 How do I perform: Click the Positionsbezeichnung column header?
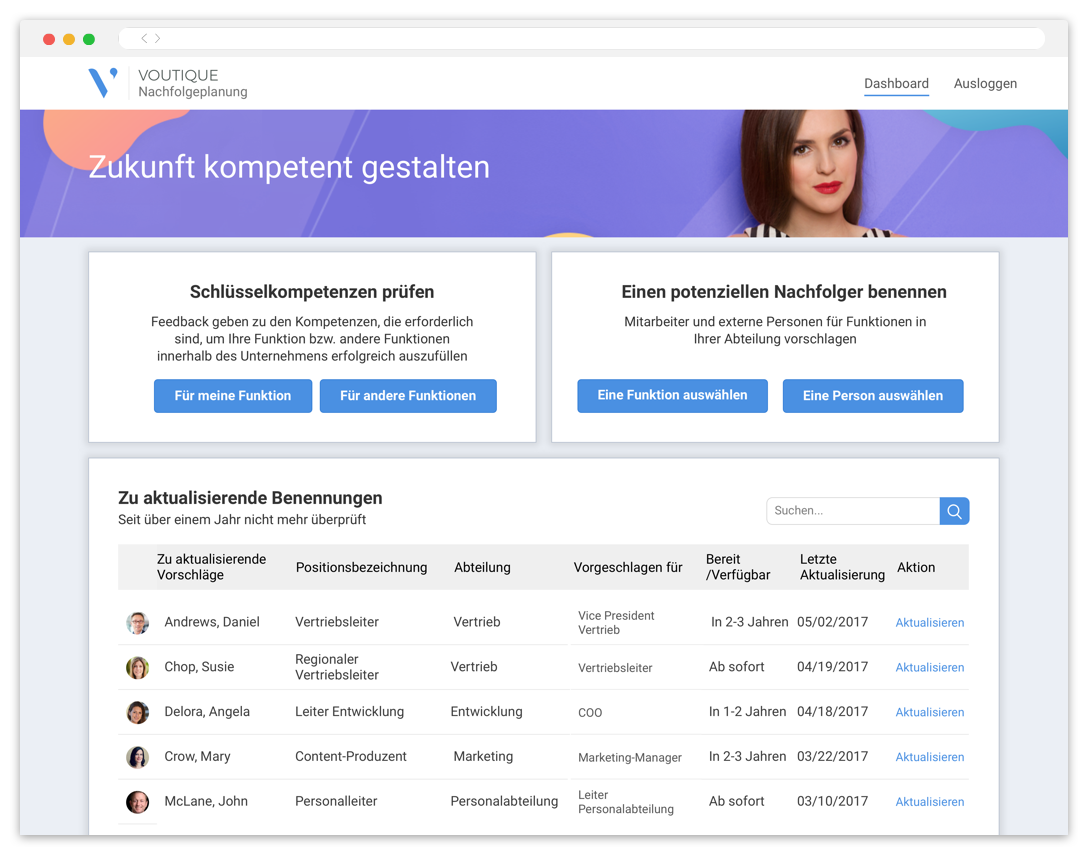click(x=362, y=568)
